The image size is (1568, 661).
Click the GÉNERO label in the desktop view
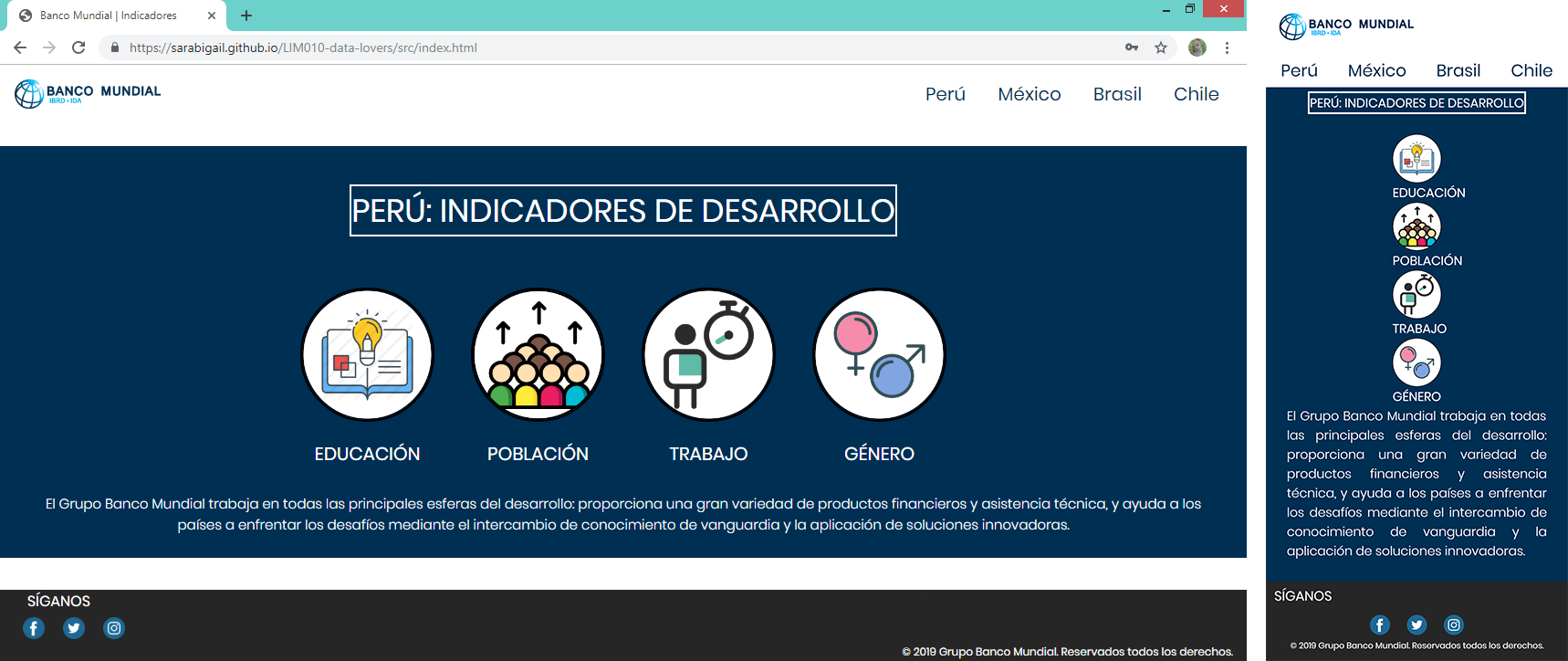tap(879, 454)
